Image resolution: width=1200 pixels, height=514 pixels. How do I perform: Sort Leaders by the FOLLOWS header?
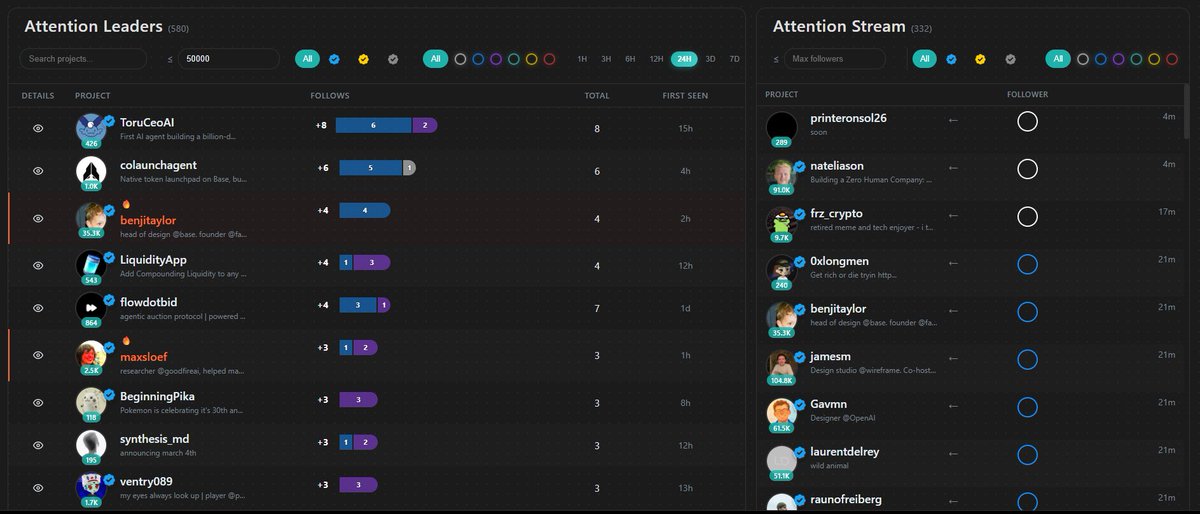[330, 95]
